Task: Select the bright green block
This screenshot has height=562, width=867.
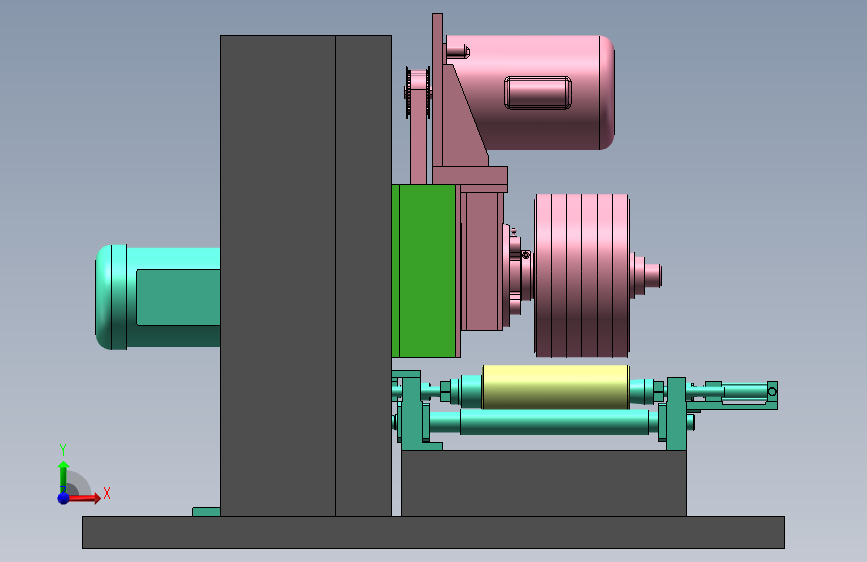Action: (425, 271)
